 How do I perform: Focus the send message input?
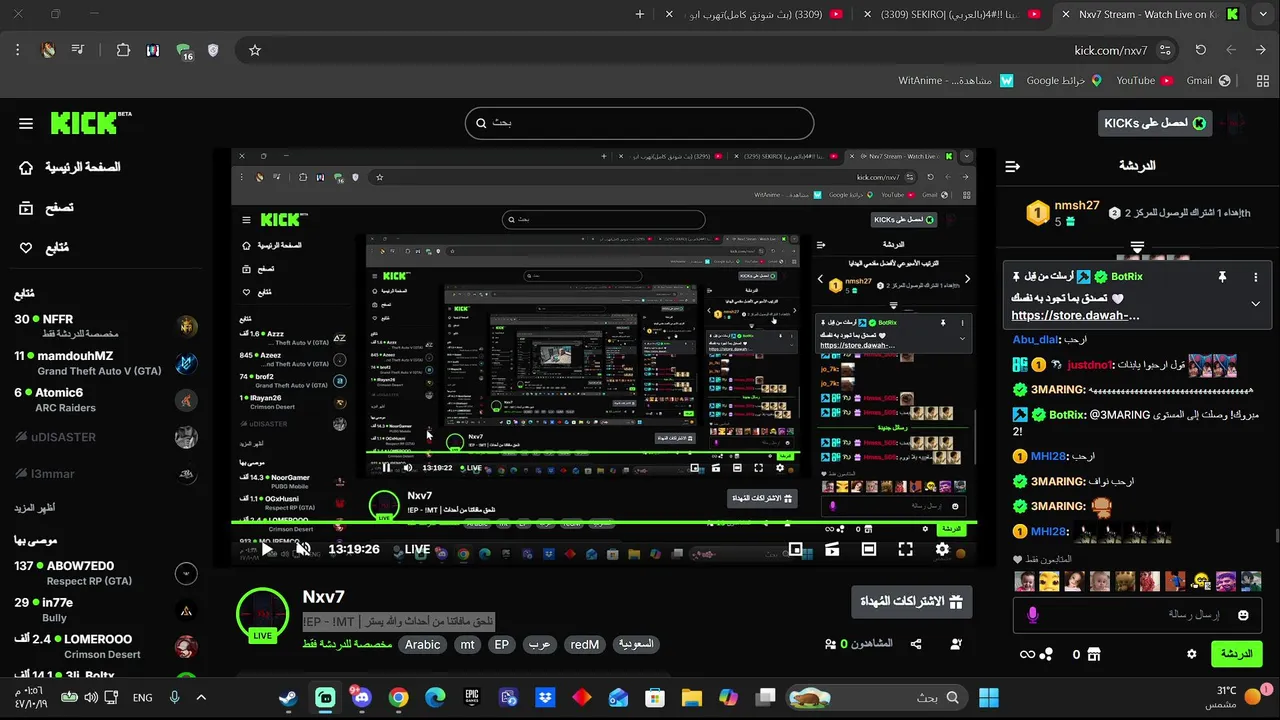(1137, 615)
